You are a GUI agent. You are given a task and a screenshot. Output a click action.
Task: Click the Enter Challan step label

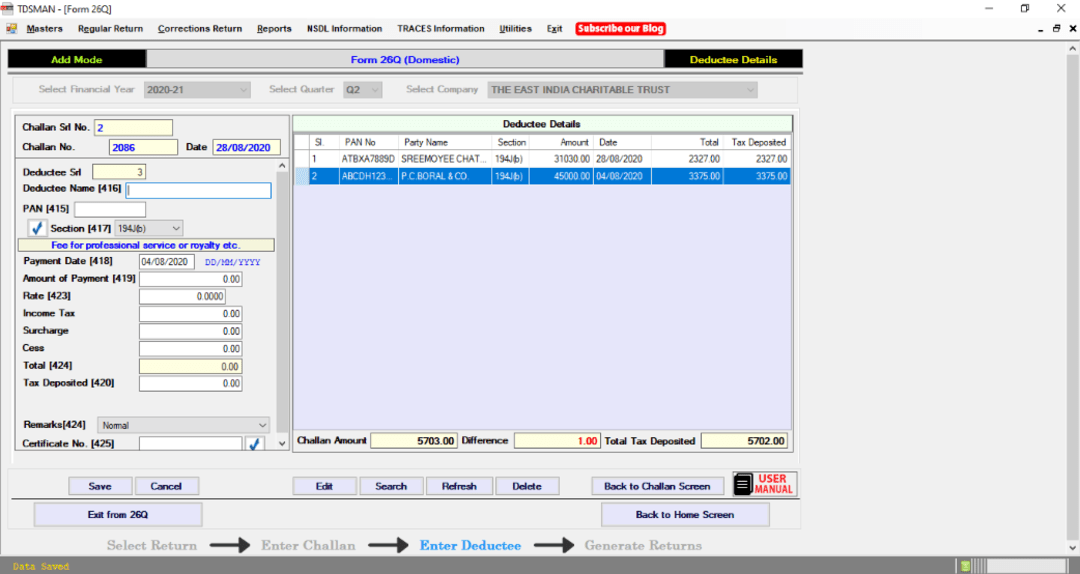point(308,545)
